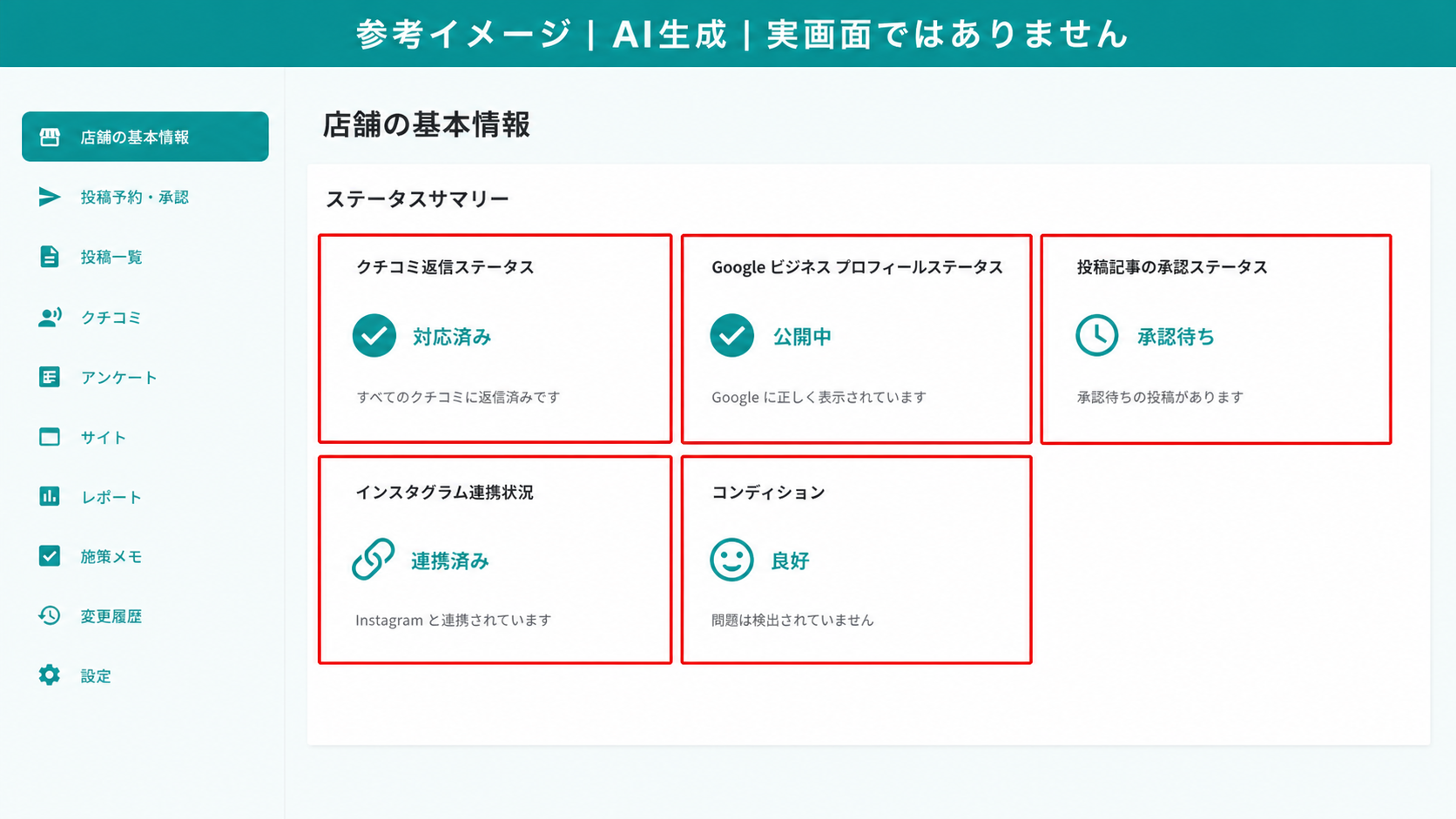Click the text Instagram と連携されています
The height and width of the screenshot is (819, 1456).
pyautogui.click(x=453, y=620)
